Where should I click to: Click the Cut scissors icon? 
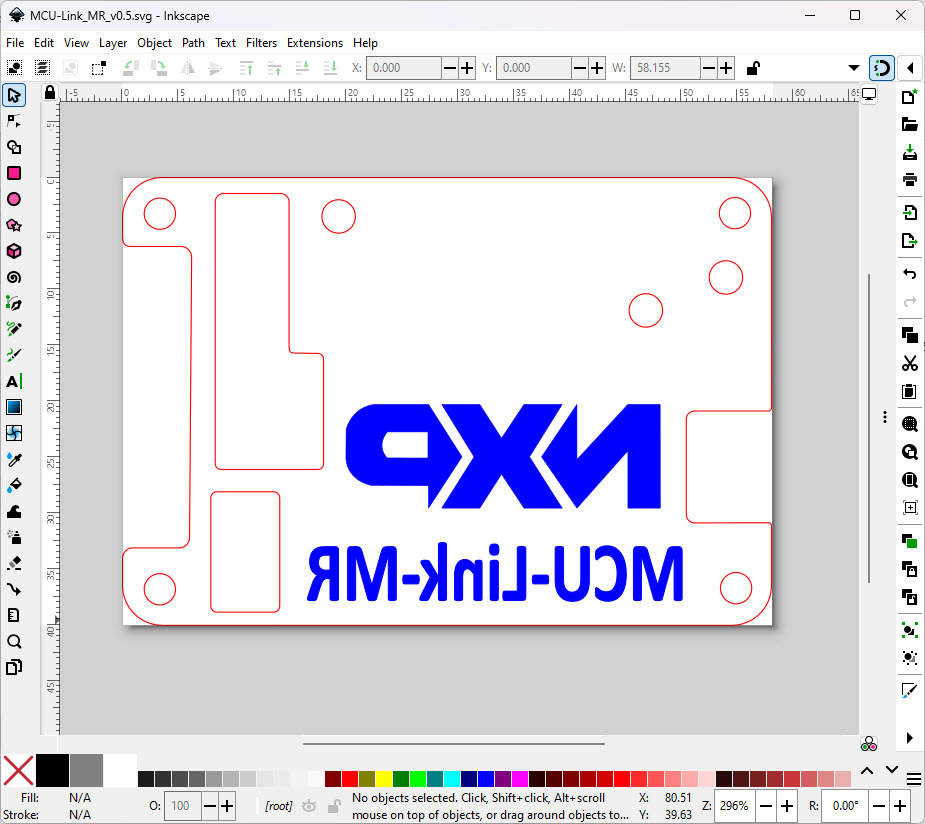click(x=909, y=363)
